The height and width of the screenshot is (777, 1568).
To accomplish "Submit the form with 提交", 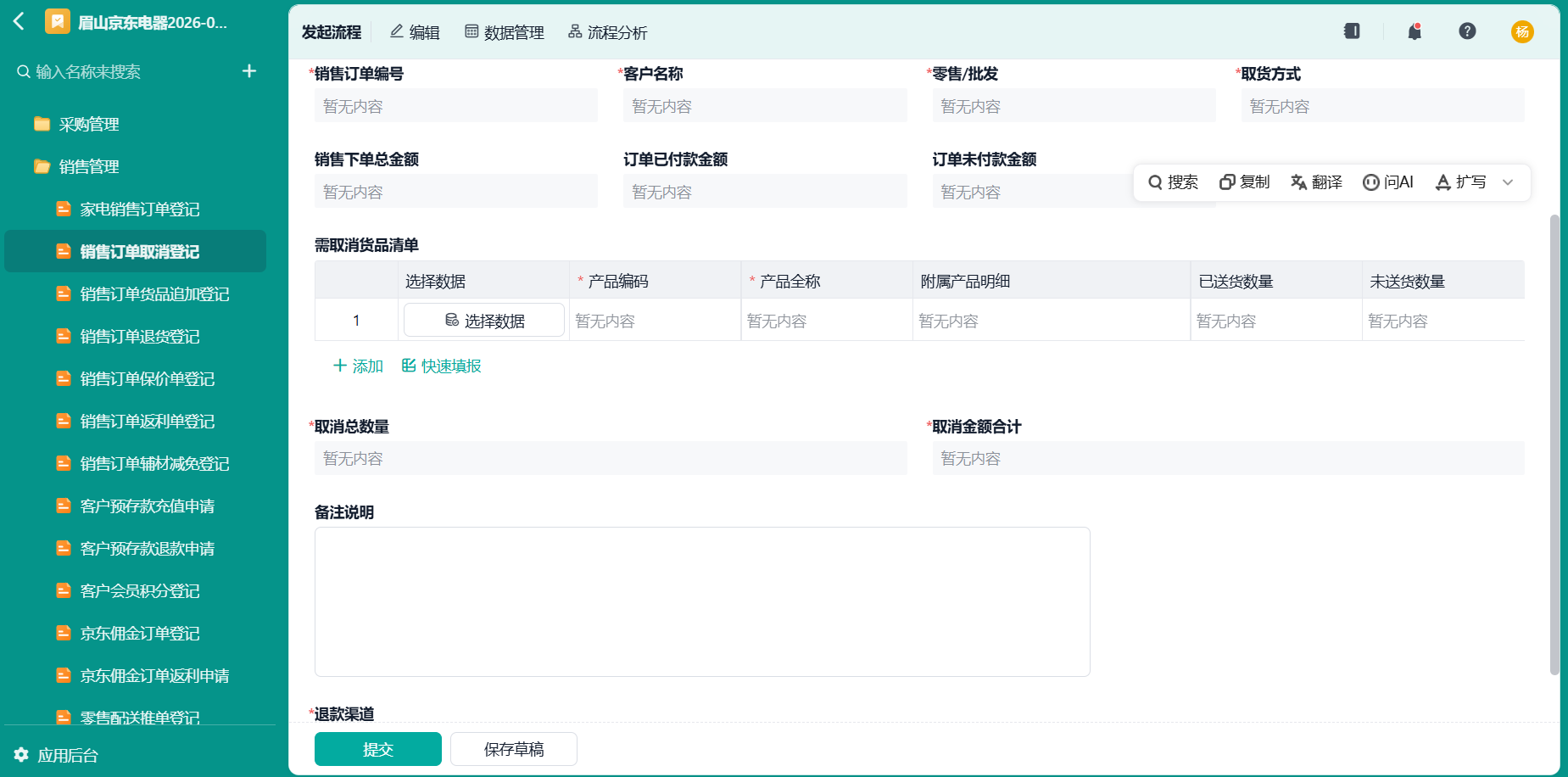I will click(x=378, y=749).
